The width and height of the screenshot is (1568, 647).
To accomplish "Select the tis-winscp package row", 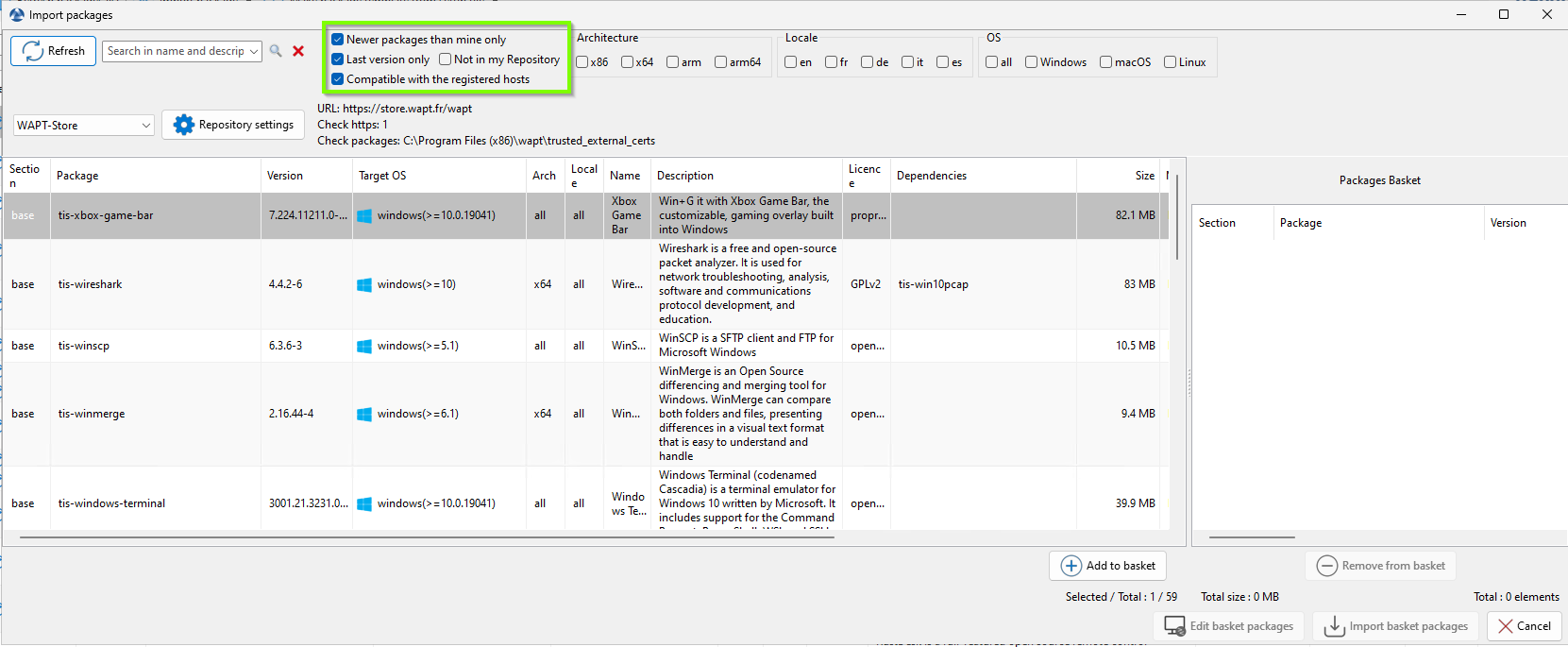I will pos(585,346).
